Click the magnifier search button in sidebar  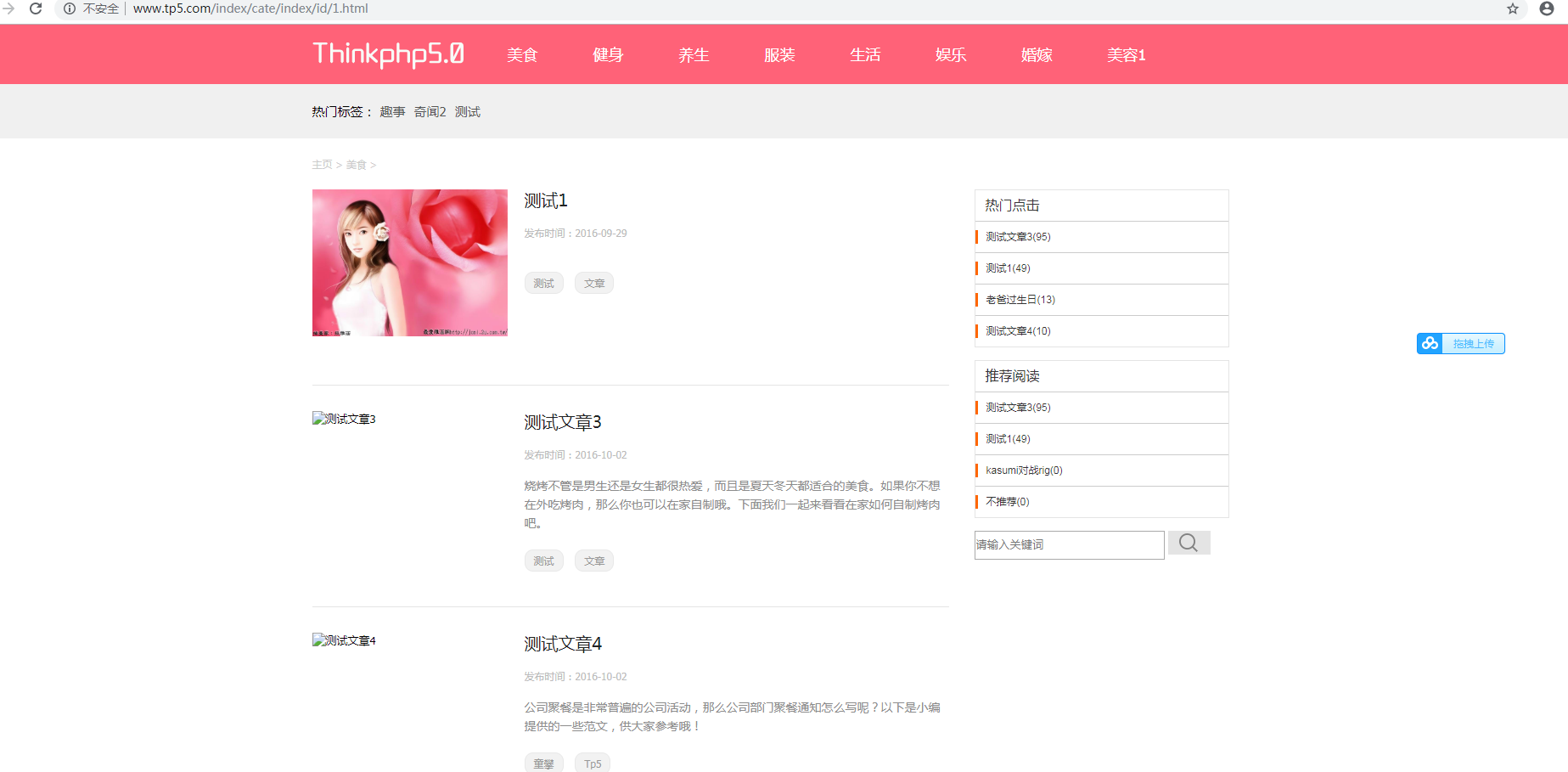[1189, 542]
